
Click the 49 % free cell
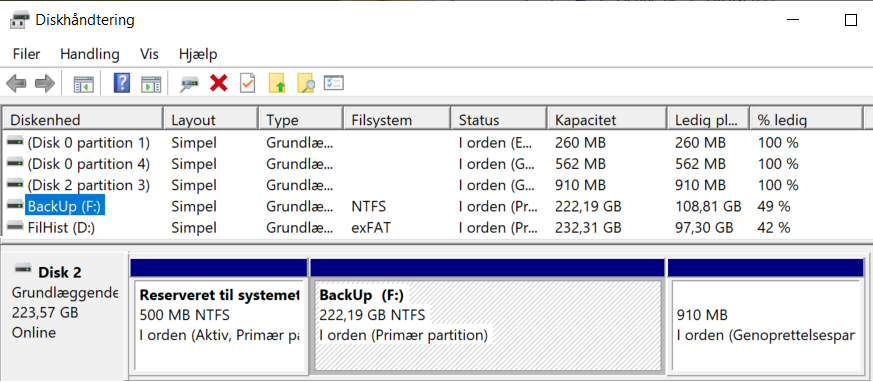pos(774,207)
